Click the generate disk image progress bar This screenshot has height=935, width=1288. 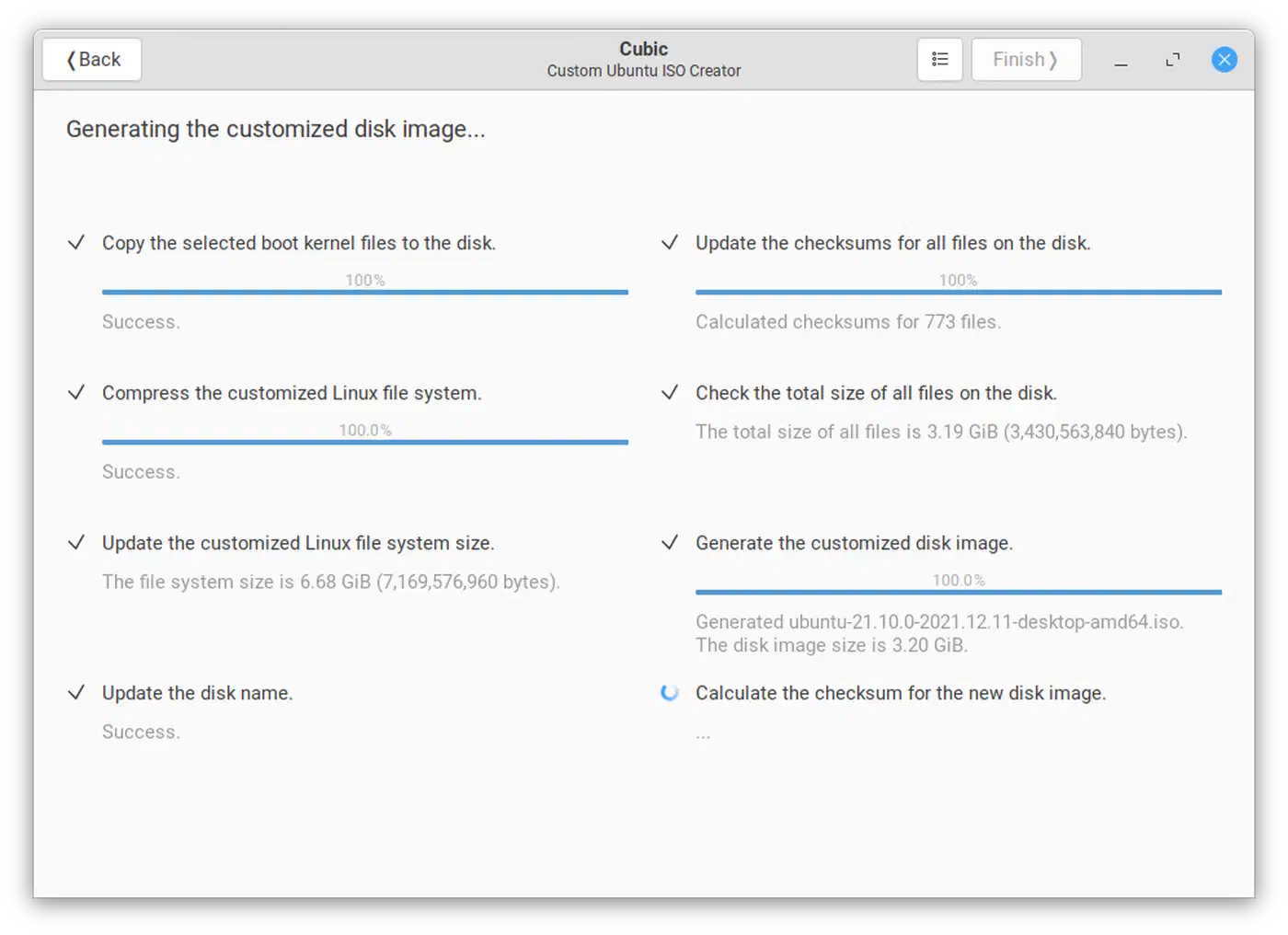959,592
